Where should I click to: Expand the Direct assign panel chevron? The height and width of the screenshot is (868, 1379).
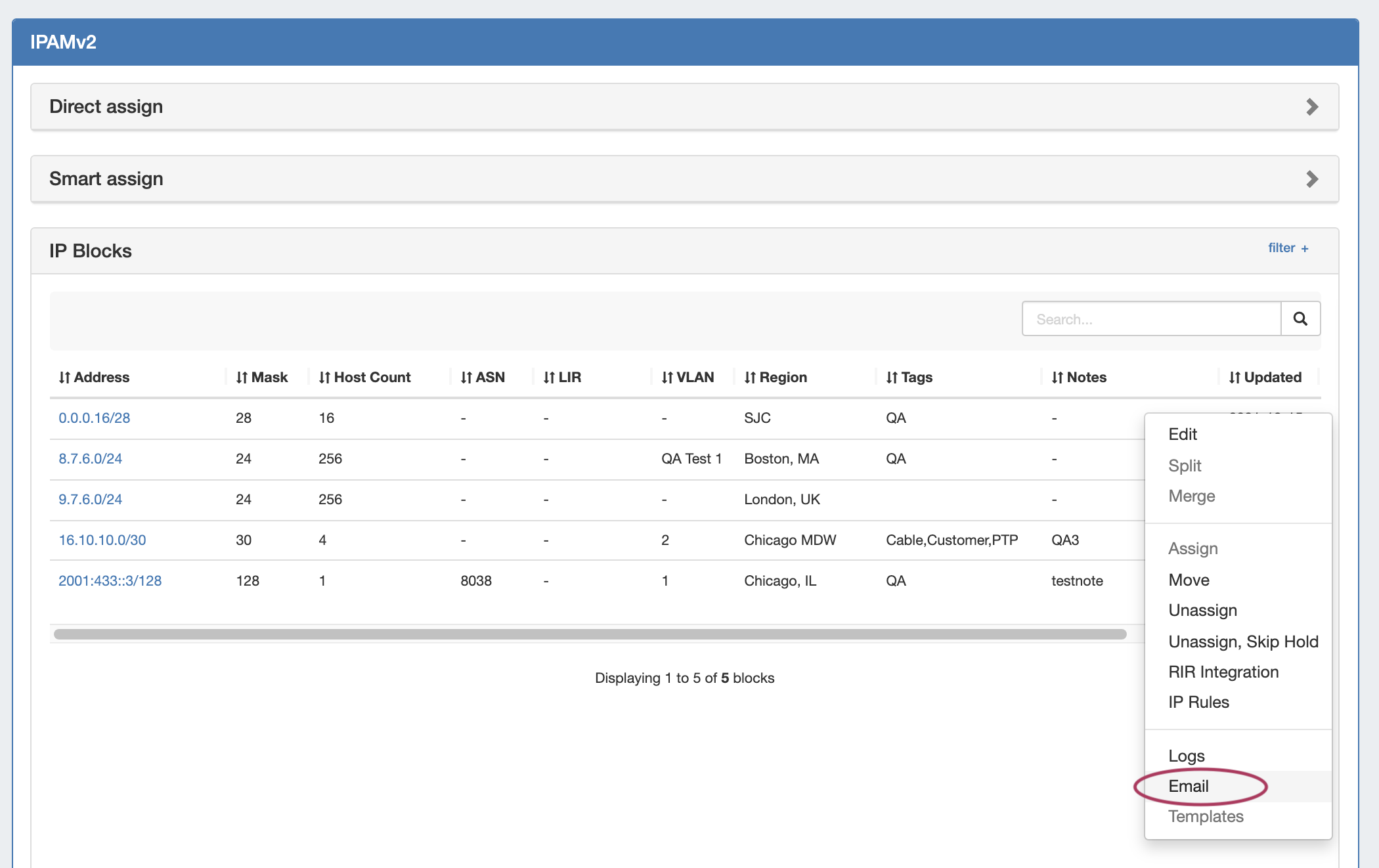[x=1311, y=107]
